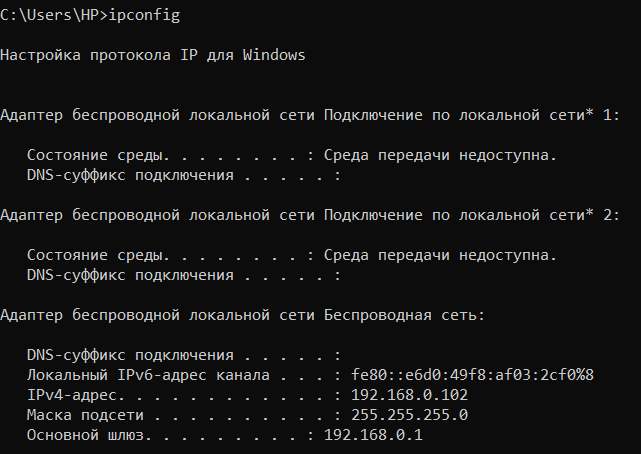The width and height of the screenshot is (641, 454).
Task: Click the first 'Состояние среды' label
Action: [x=94, y=155]
